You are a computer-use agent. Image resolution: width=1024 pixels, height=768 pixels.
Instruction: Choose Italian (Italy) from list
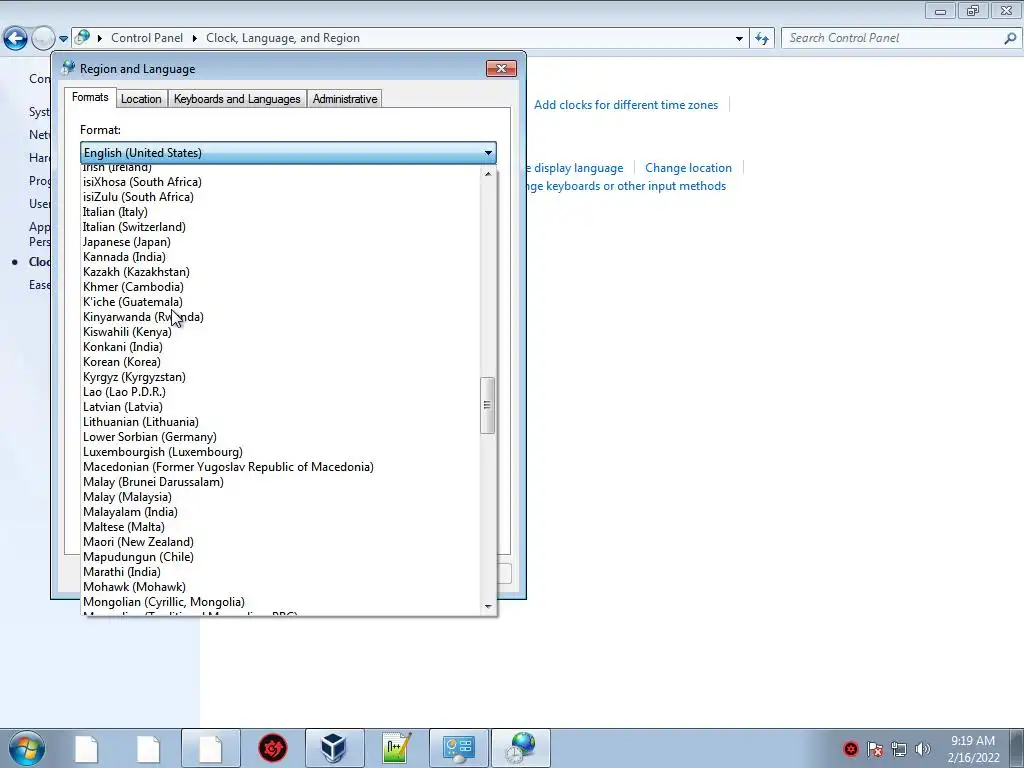281,212
